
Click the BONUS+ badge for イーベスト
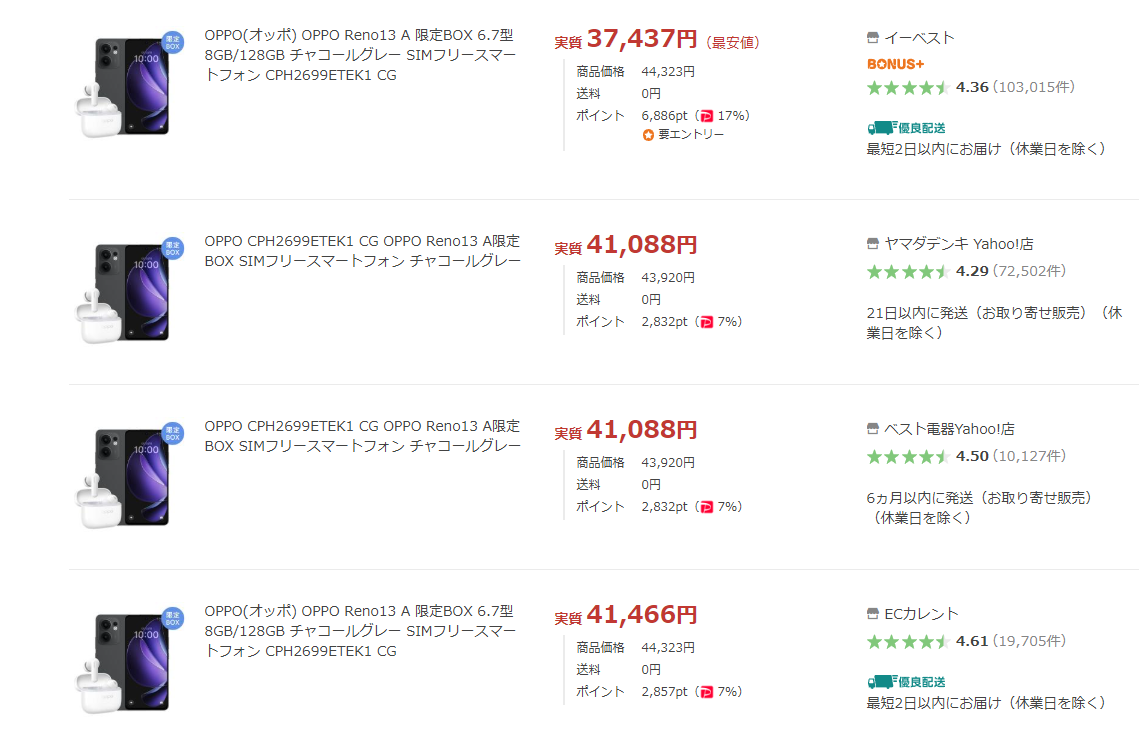895,64
